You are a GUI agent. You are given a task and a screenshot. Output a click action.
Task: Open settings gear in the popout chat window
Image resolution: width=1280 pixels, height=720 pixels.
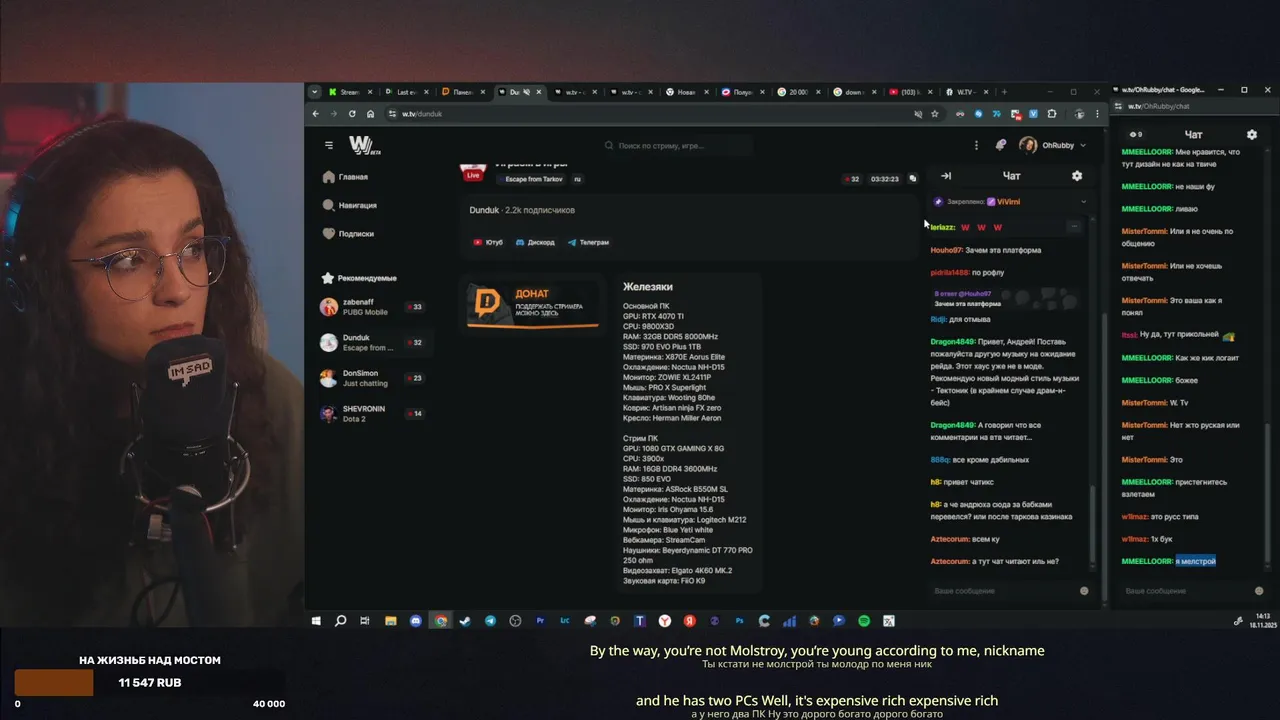coord(1251,134)
